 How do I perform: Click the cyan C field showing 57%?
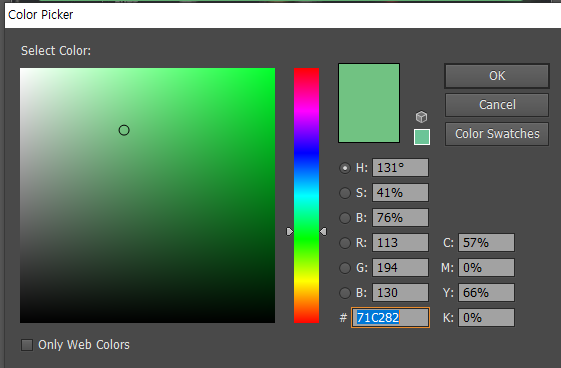[487, 243]
